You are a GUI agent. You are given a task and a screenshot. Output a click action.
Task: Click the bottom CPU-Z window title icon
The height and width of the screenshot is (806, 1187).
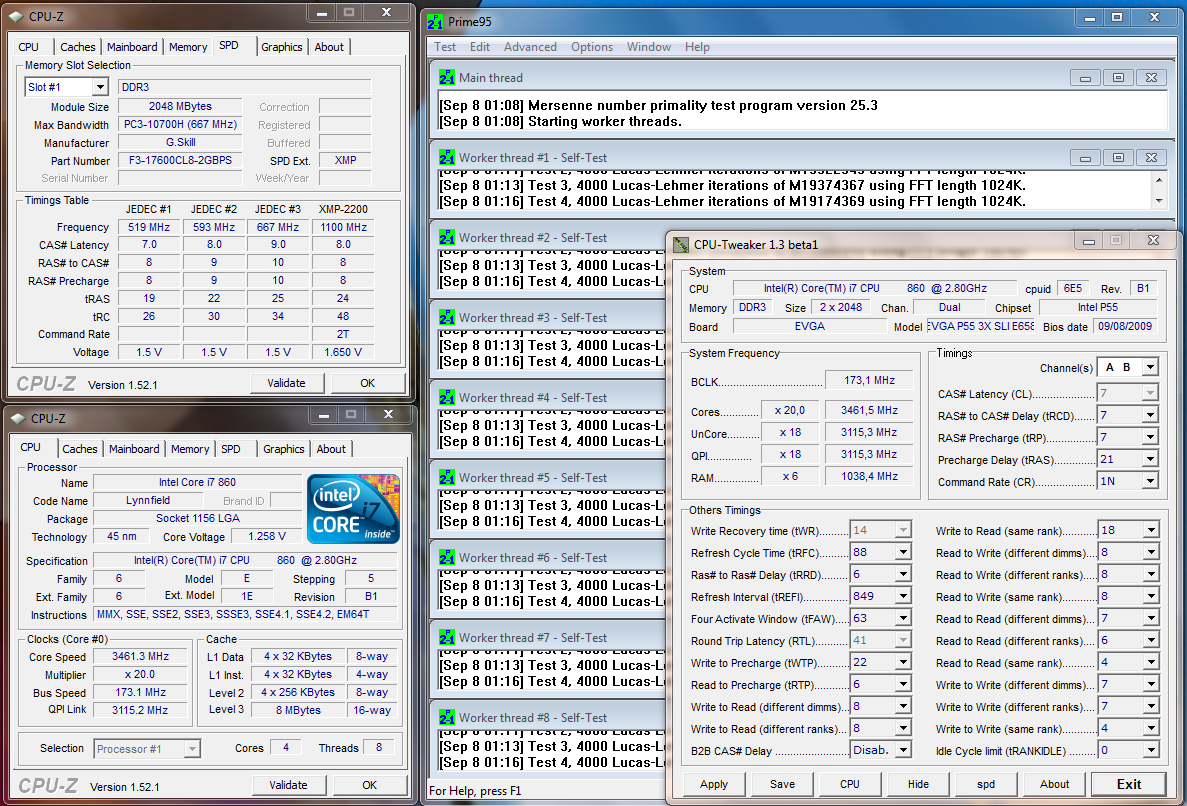click(18, 419)
